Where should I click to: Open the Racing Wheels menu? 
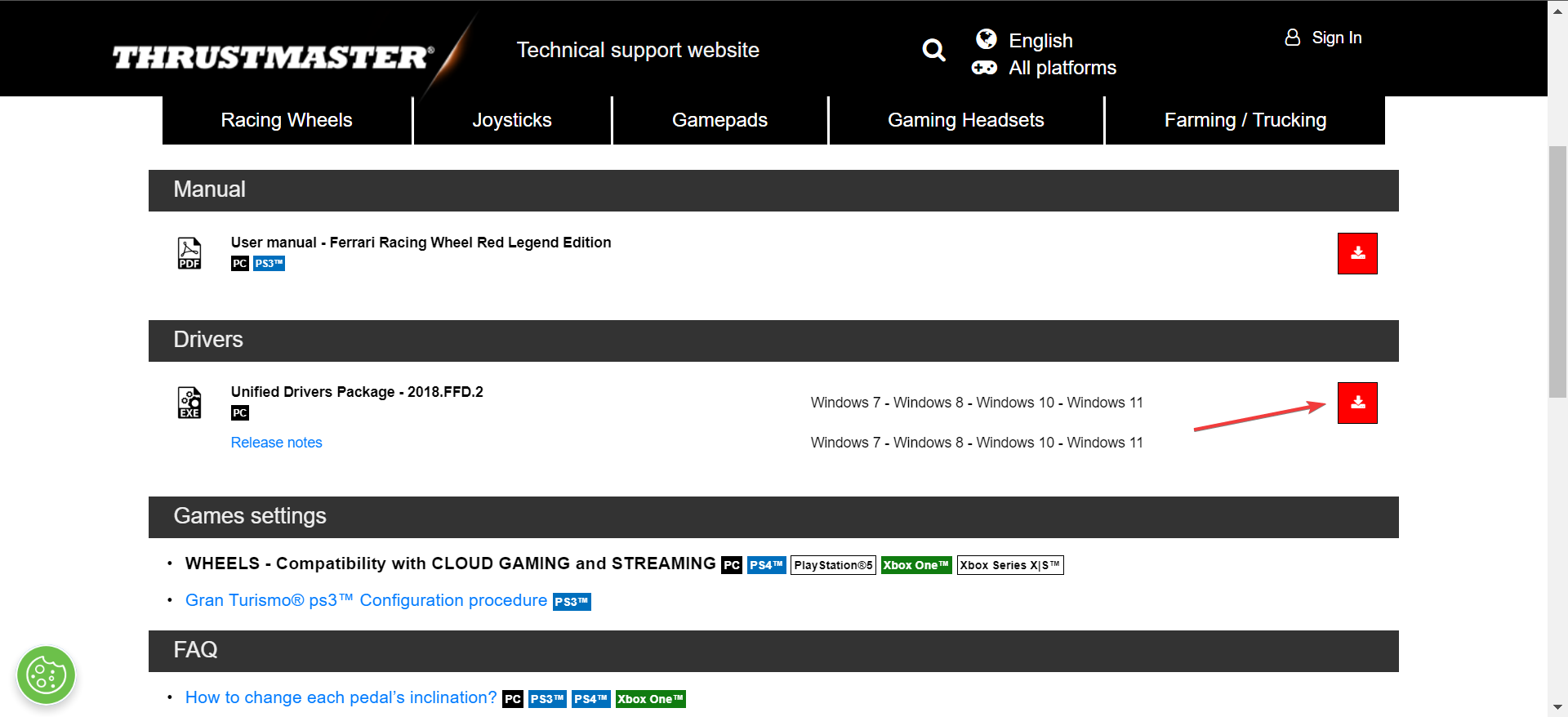[287, 120]
